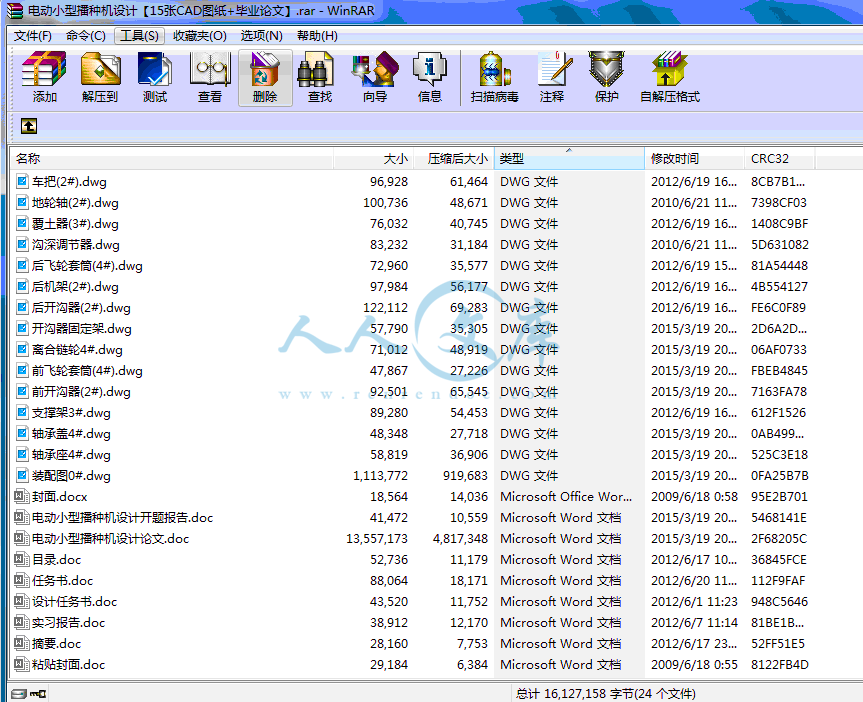The width and height of the screenshot is (863, 702).
Task: Select the 装配图0#.dwg file icon
Action: [22, 475]
